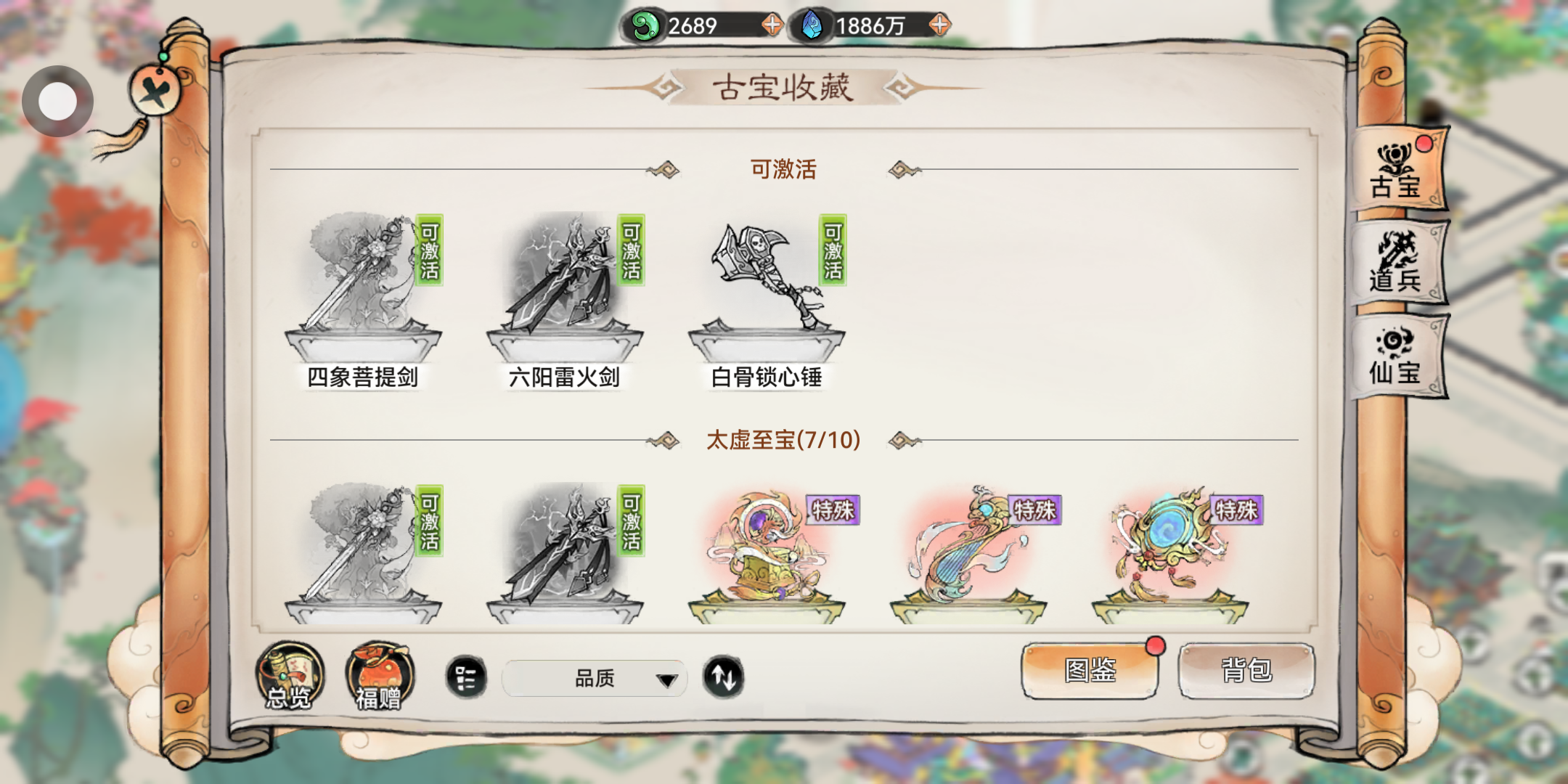The image size is (1568, 784).
Task: Switch to the 古宝 side tab
Action: coord(1397,170)
